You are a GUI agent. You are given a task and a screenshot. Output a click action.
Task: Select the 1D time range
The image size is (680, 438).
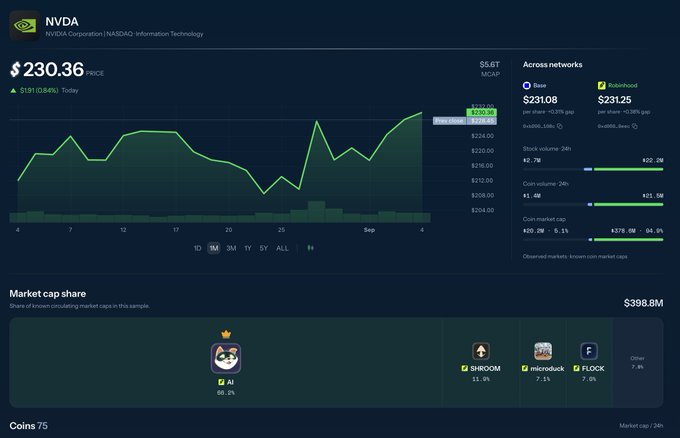tap(197, 248)
